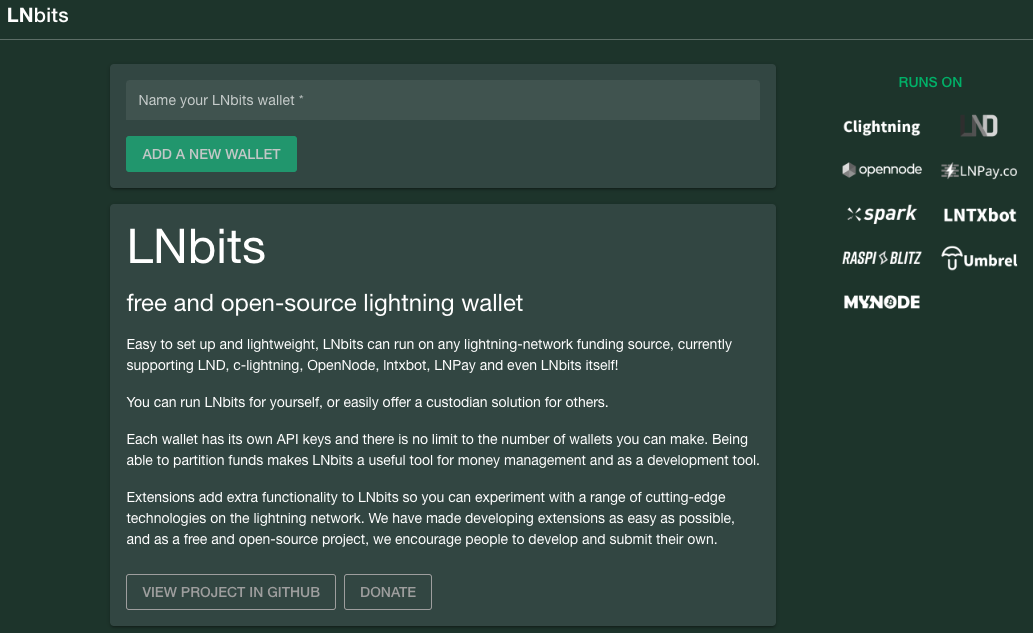
Task: Open the opennode logo link
Action: [x=881, y=170]
